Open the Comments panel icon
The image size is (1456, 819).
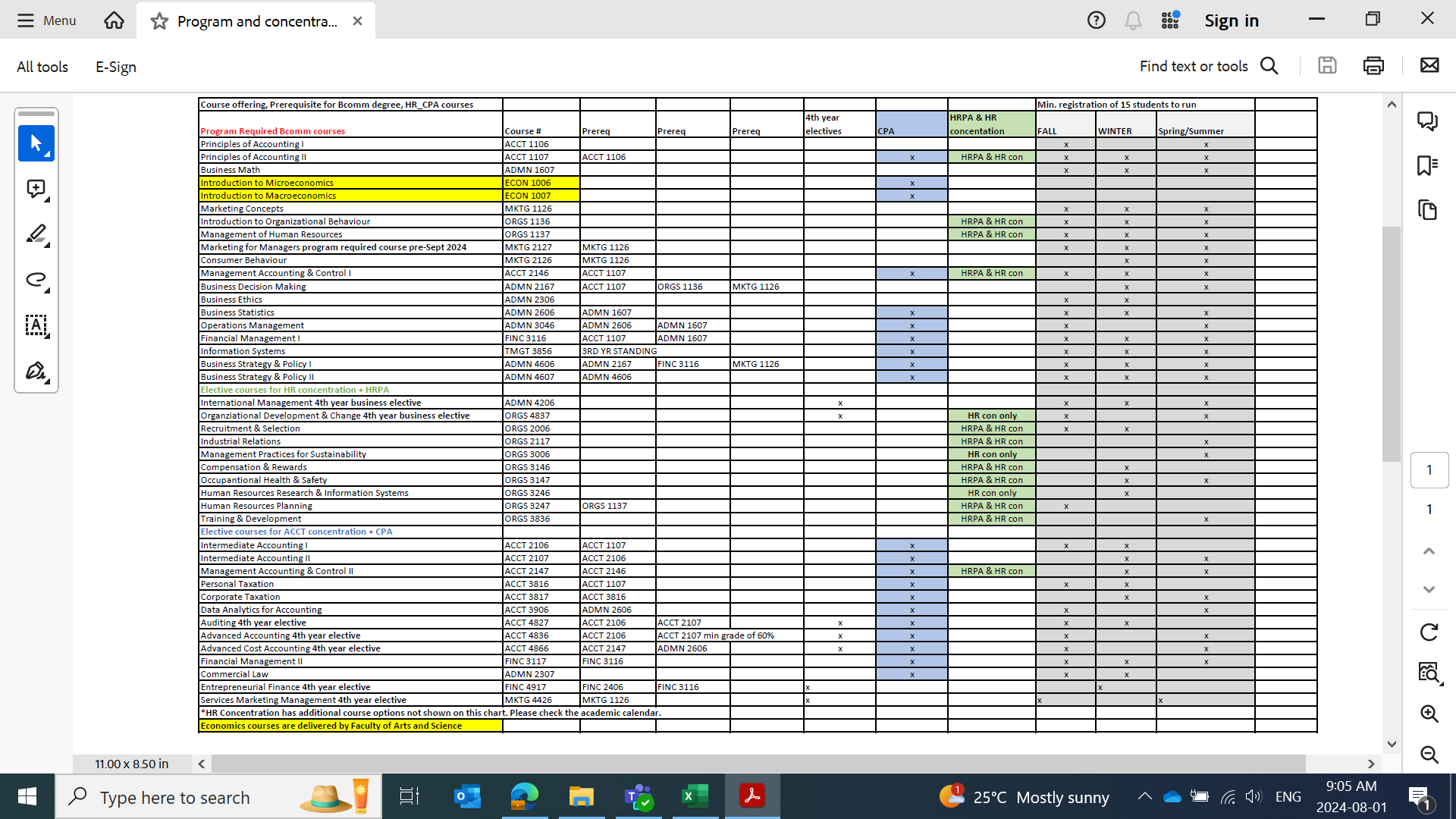[1428, 121]
